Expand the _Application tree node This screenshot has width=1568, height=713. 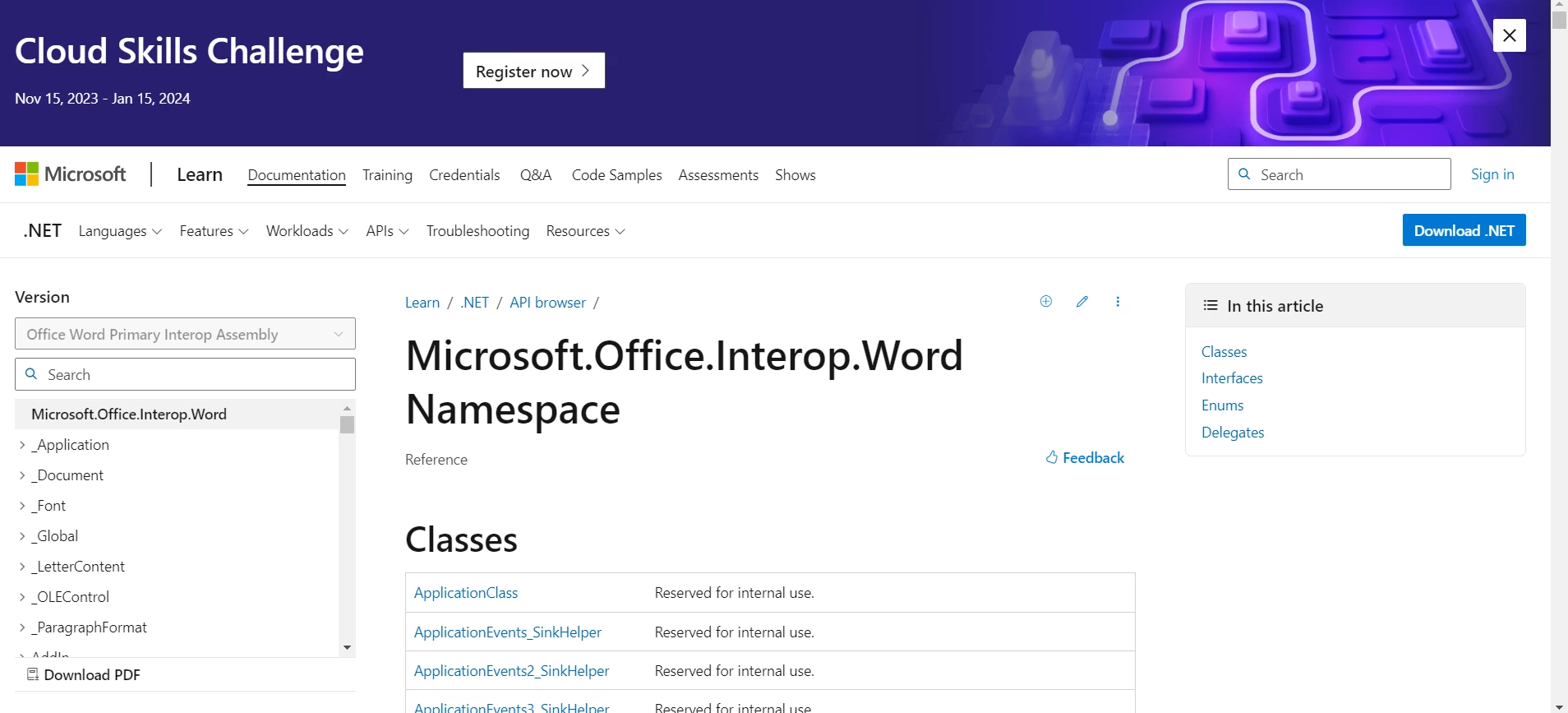(x=22, y=445)
